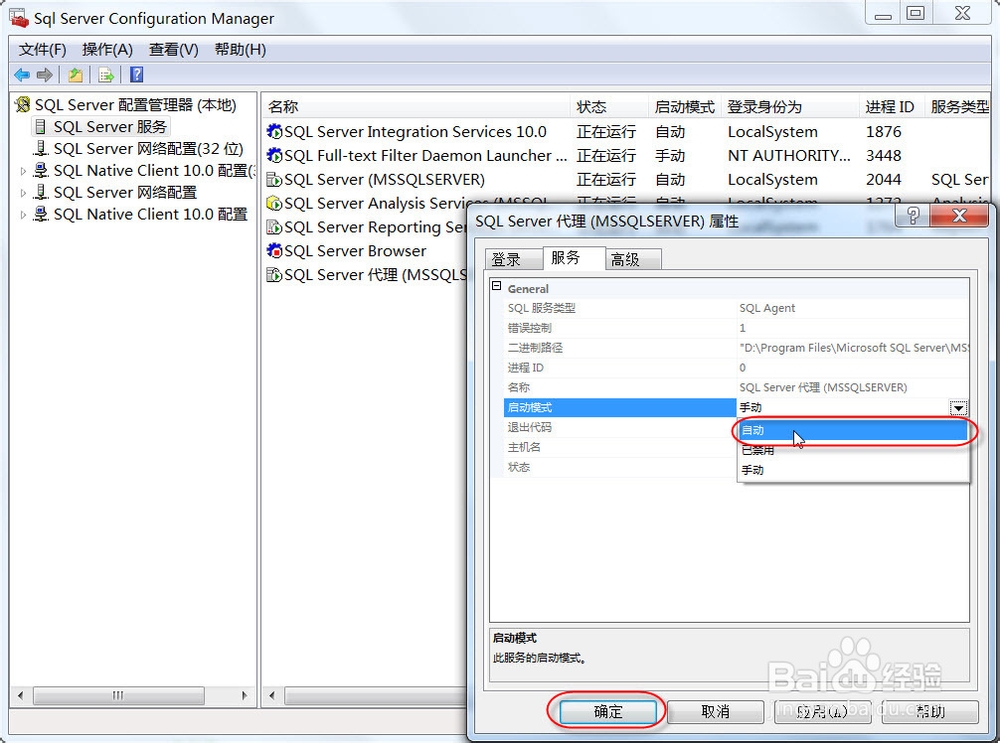Screen dimensions: 1000x743
Task: Choose 已禁用 in the startup mode list
Action: pos(853,450)
